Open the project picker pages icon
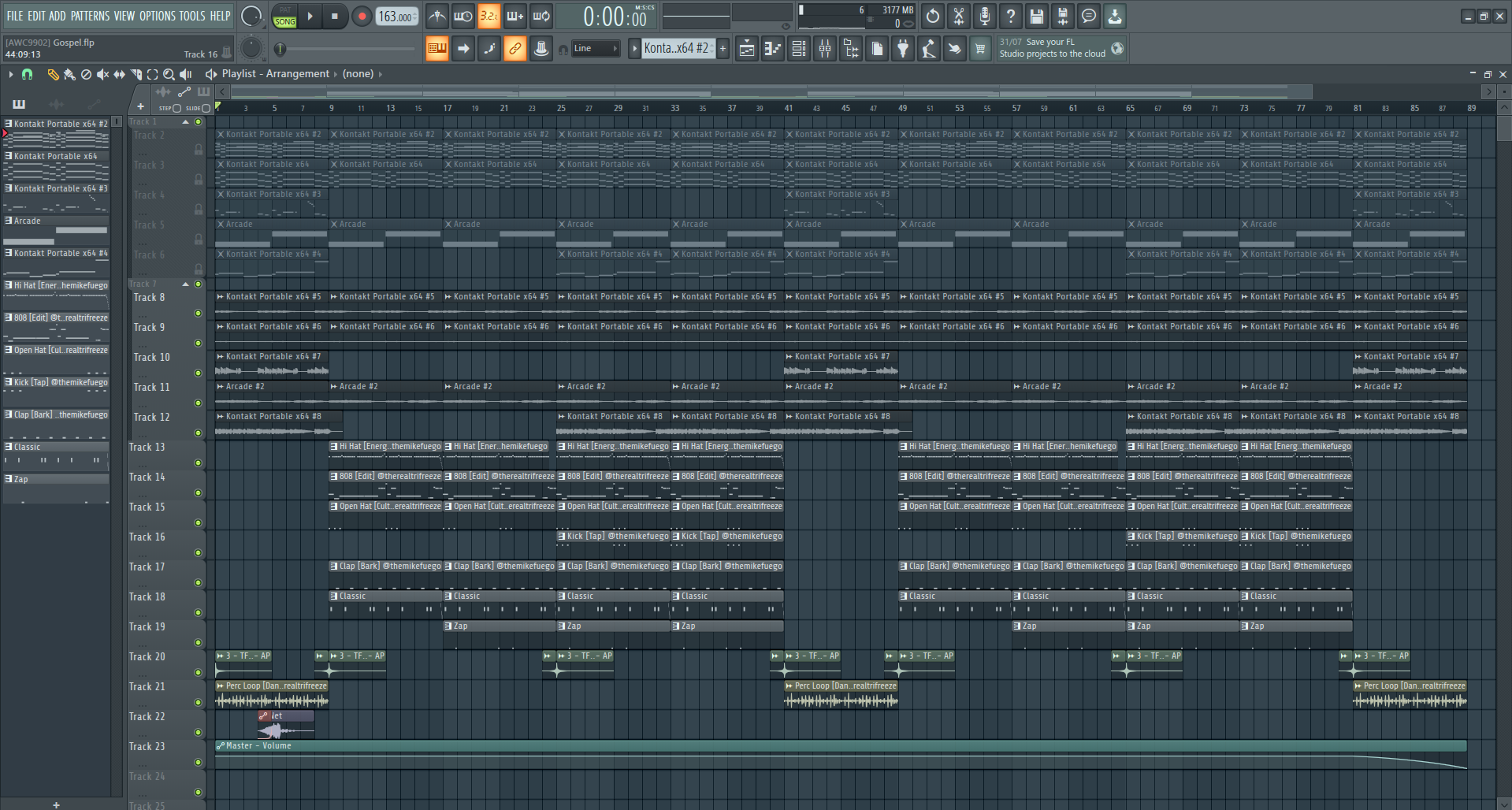 877,49
